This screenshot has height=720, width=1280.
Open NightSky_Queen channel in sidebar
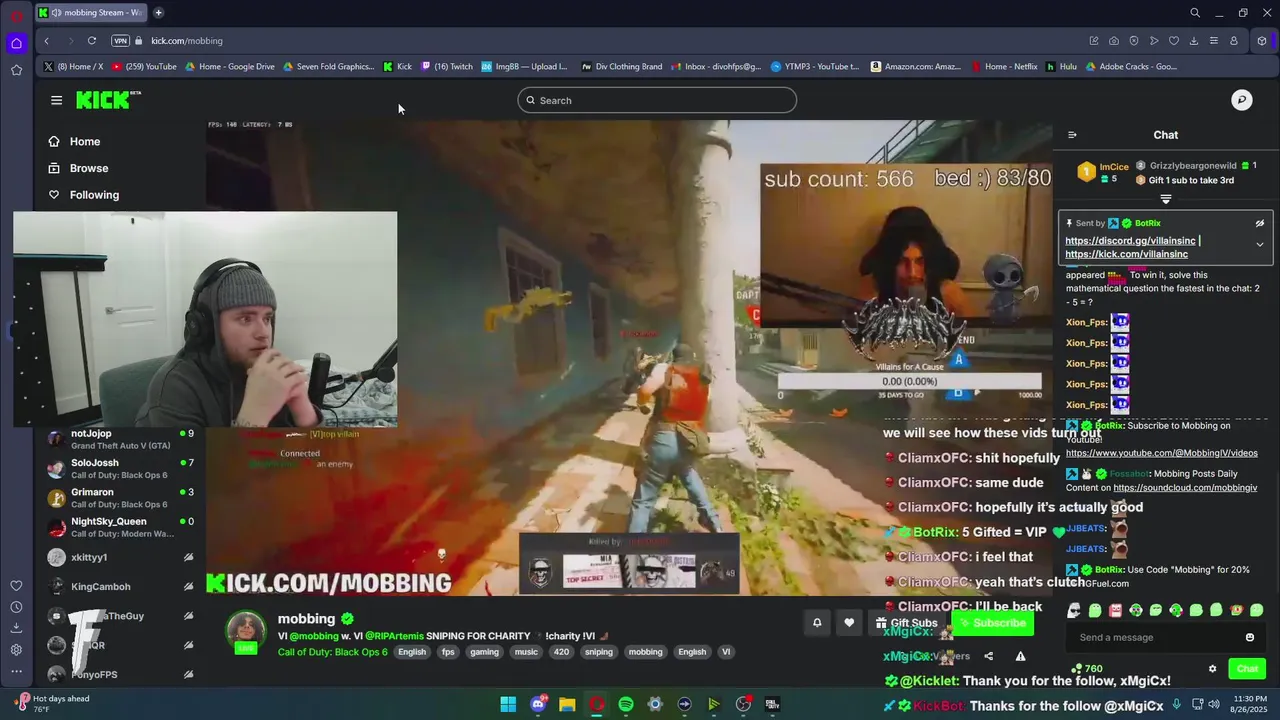[x=120, y=527]
